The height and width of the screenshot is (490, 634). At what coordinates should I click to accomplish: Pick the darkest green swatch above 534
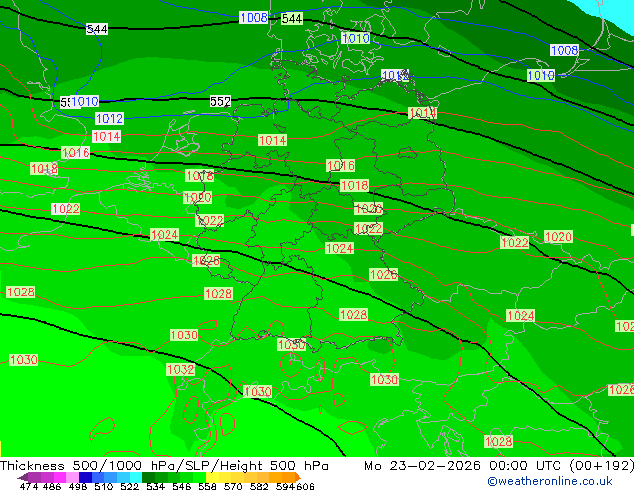pyautogui.click(x=148, y=477)
